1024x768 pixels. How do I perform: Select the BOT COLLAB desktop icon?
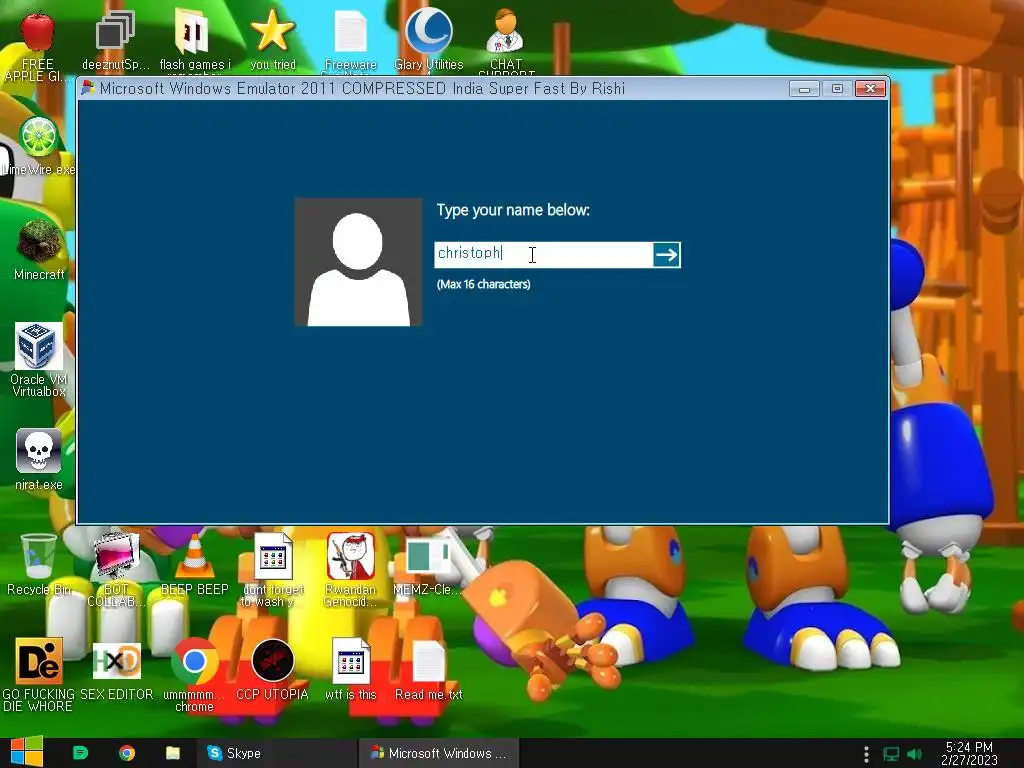point(116,556)
